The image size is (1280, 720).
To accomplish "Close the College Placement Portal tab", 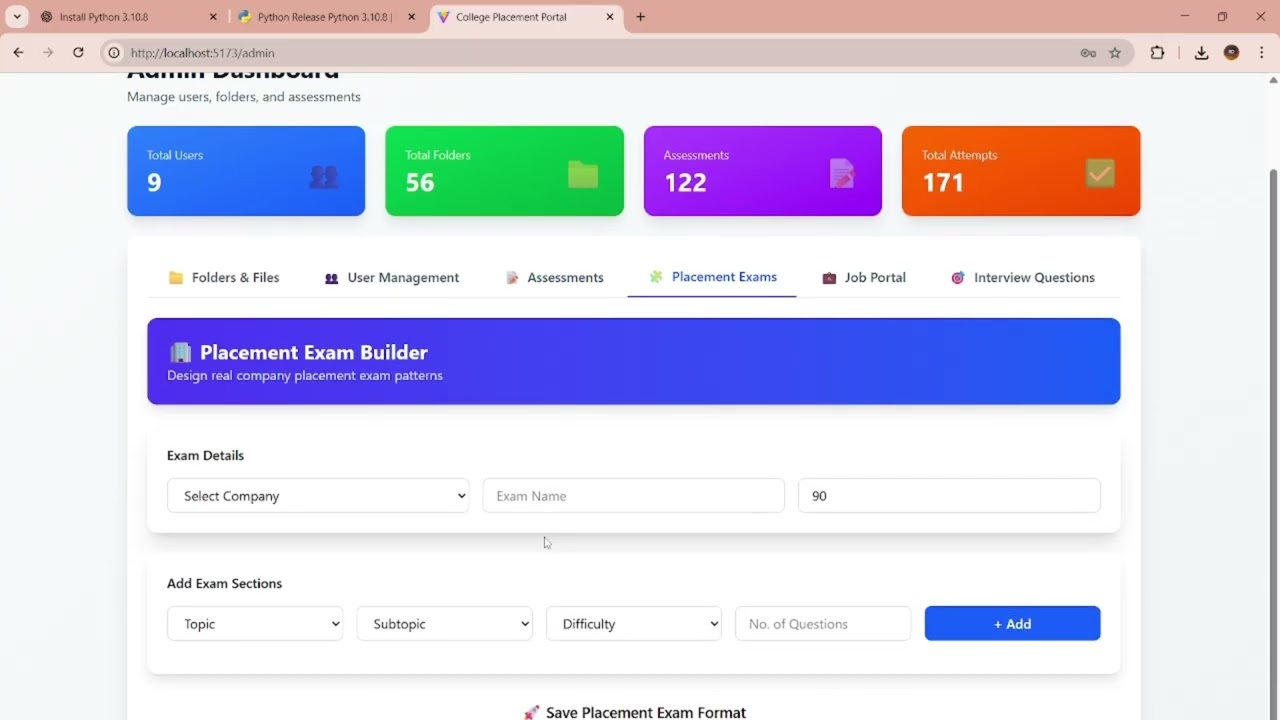I will tap(610, 17).
